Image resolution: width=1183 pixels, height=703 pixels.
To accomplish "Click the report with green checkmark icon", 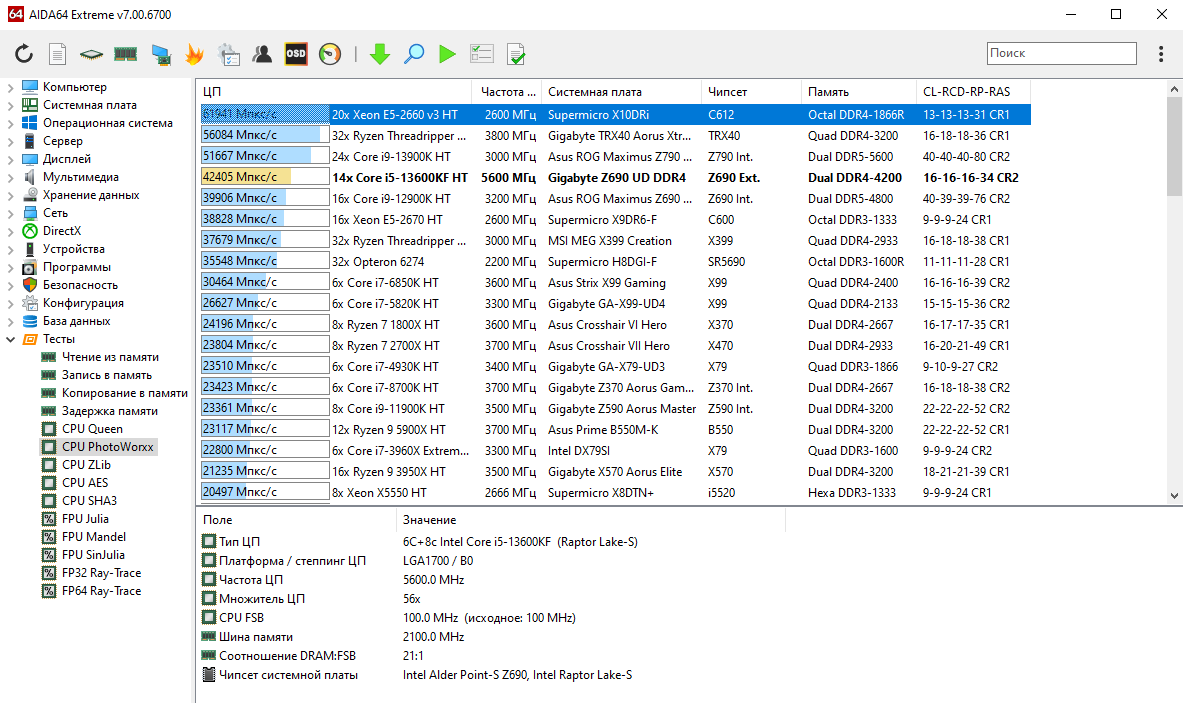I will pos(516,54).
